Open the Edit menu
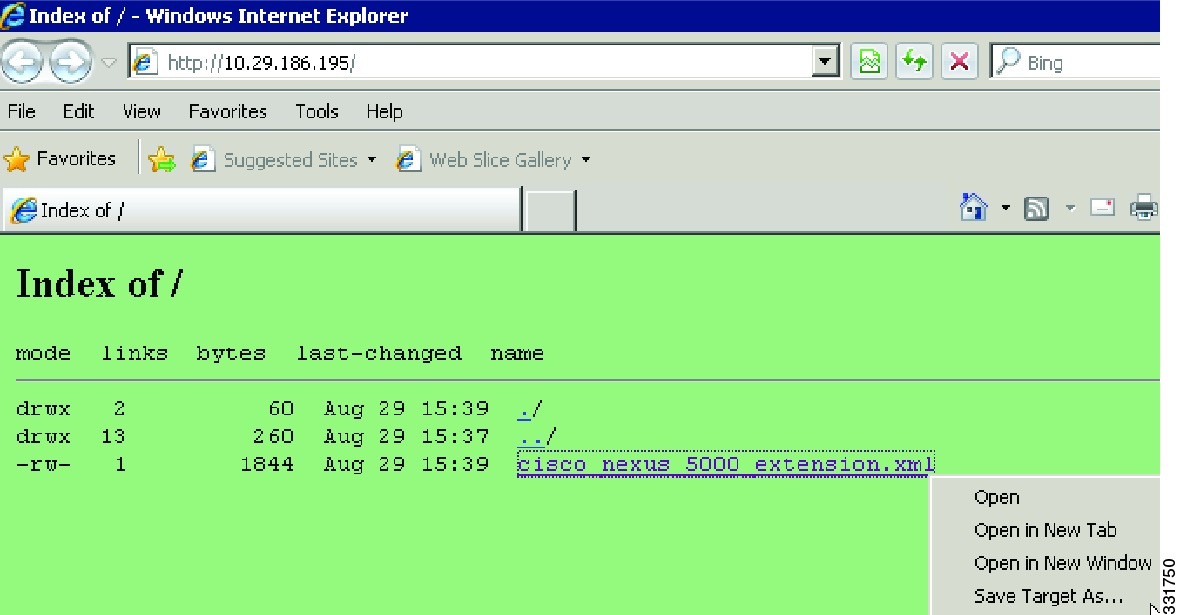The width and height of the screenshot is (1179, 615). coord(78,111)
